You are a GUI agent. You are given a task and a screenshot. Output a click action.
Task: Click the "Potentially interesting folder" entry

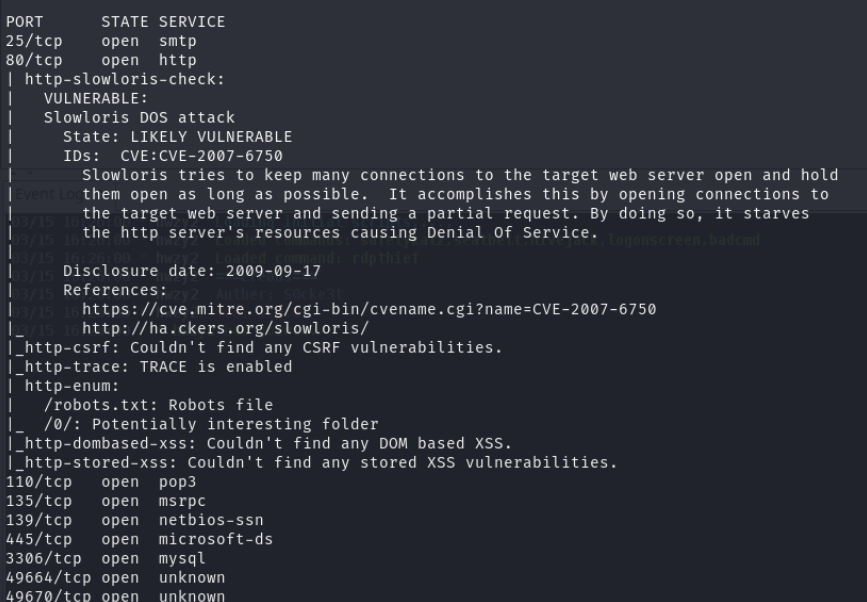pos(211,424)
